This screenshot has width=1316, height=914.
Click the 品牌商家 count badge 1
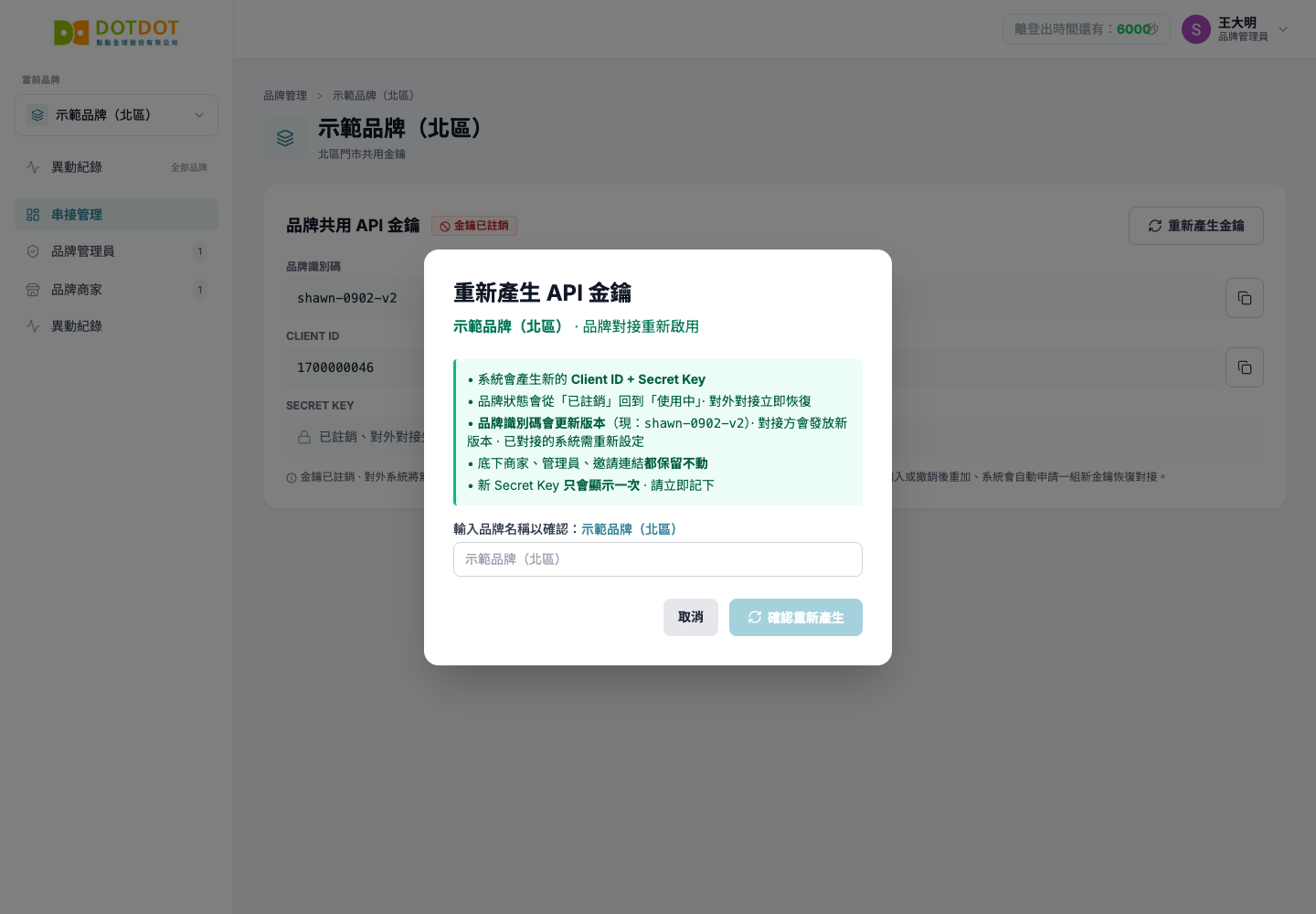click(200, 290)
